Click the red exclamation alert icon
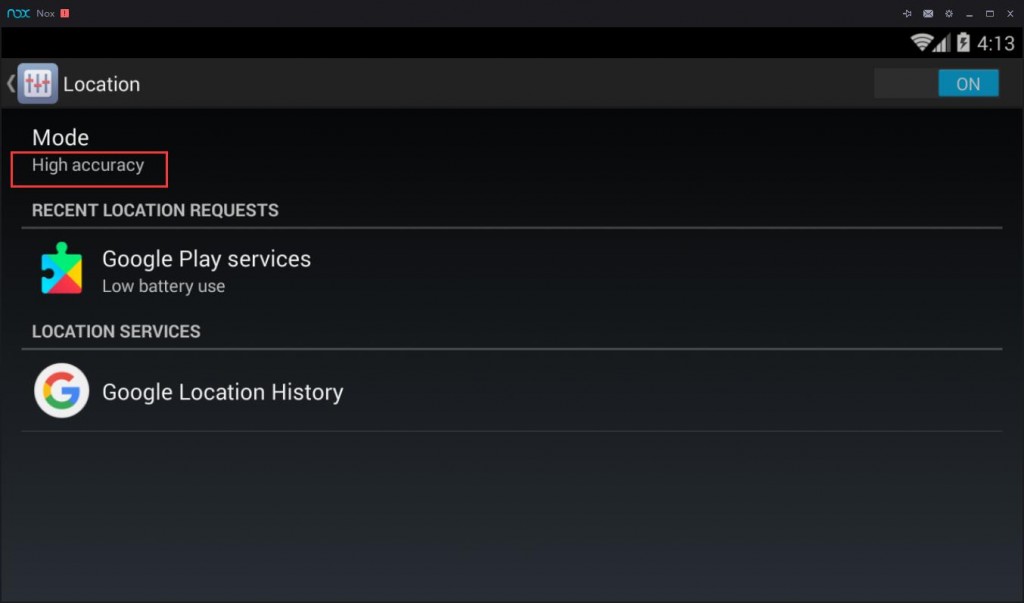 pos(65,14)
